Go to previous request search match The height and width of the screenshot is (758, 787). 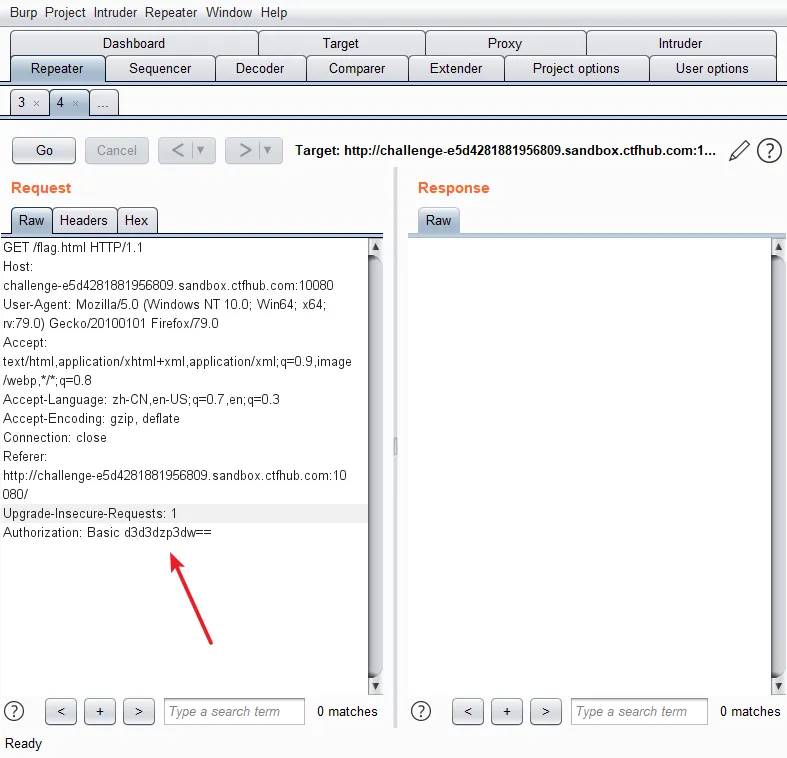[61, 711]
